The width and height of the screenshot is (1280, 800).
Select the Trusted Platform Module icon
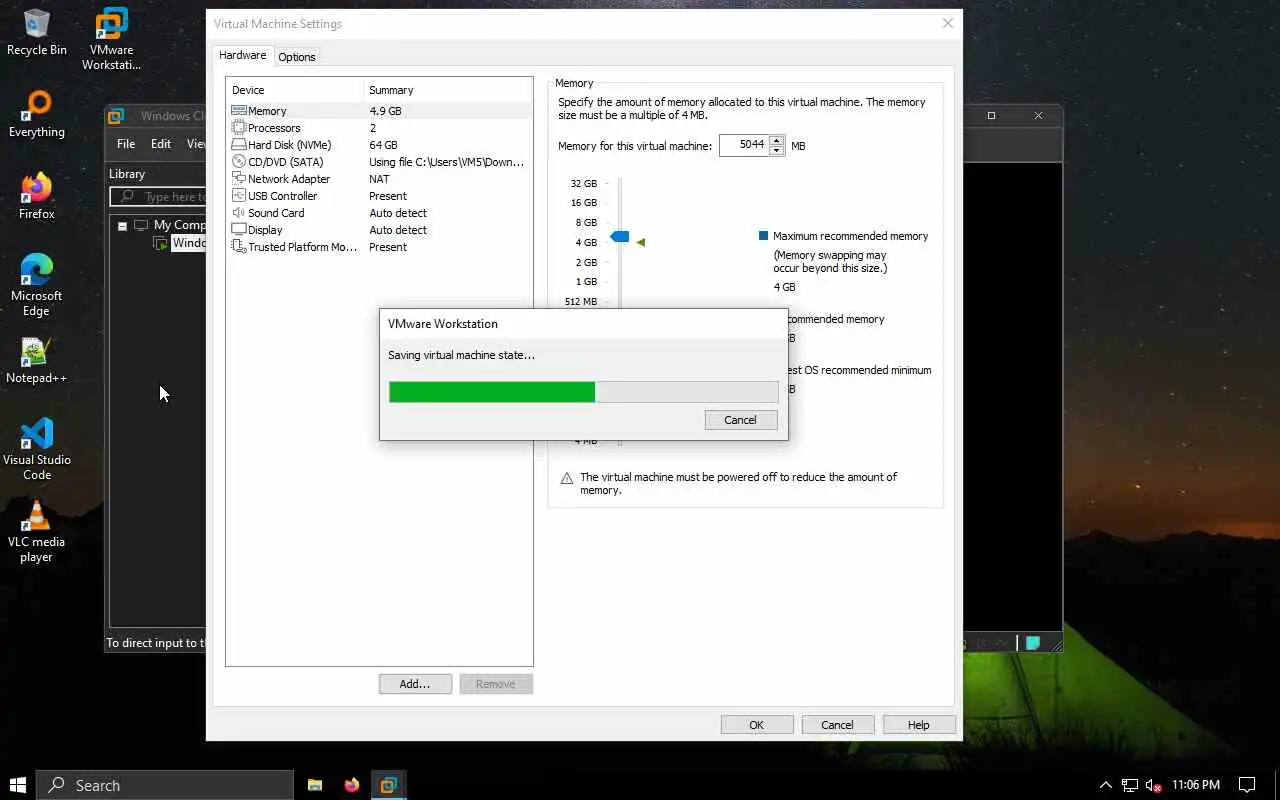tap(239, 247)
